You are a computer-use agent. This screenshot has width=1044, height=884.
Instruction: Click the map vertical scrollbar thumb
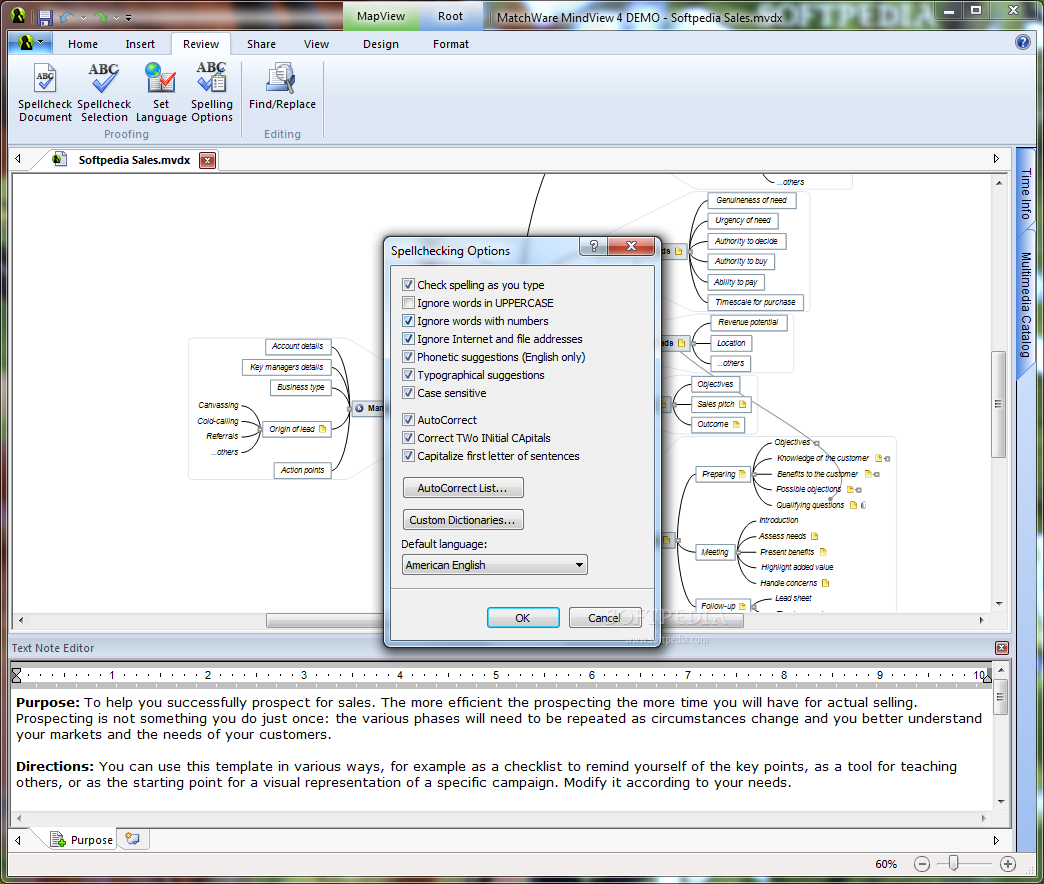(x=998, y=403)
